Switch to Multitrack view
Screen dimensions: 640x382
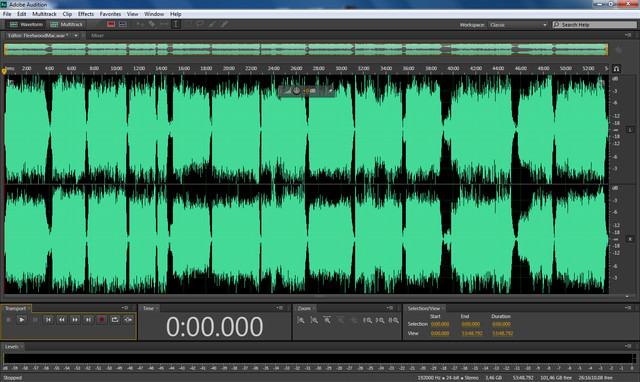point(67,24)
